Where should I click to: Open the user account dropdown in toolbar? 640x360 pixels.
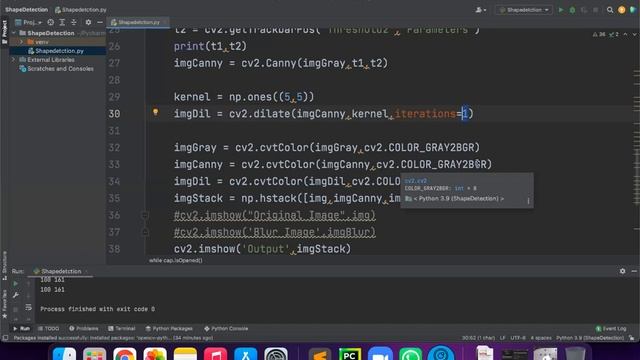[481, 10]
